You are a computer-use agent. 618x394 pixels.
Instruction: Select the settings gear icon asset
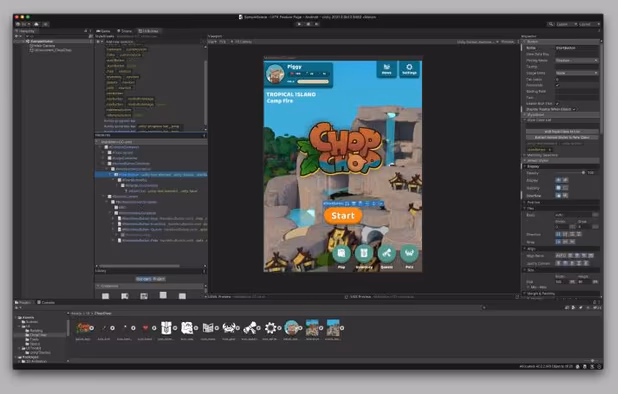[x=270, y=328]
